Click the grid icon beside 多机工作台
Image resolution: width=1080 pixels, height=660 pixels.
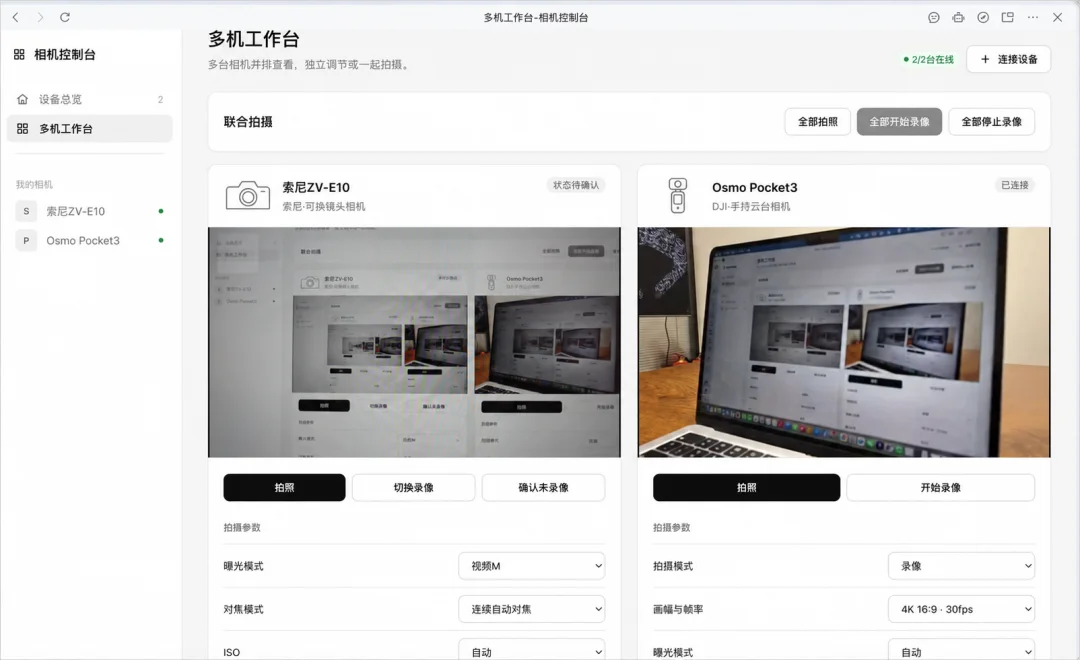click(x=23, y=129)
